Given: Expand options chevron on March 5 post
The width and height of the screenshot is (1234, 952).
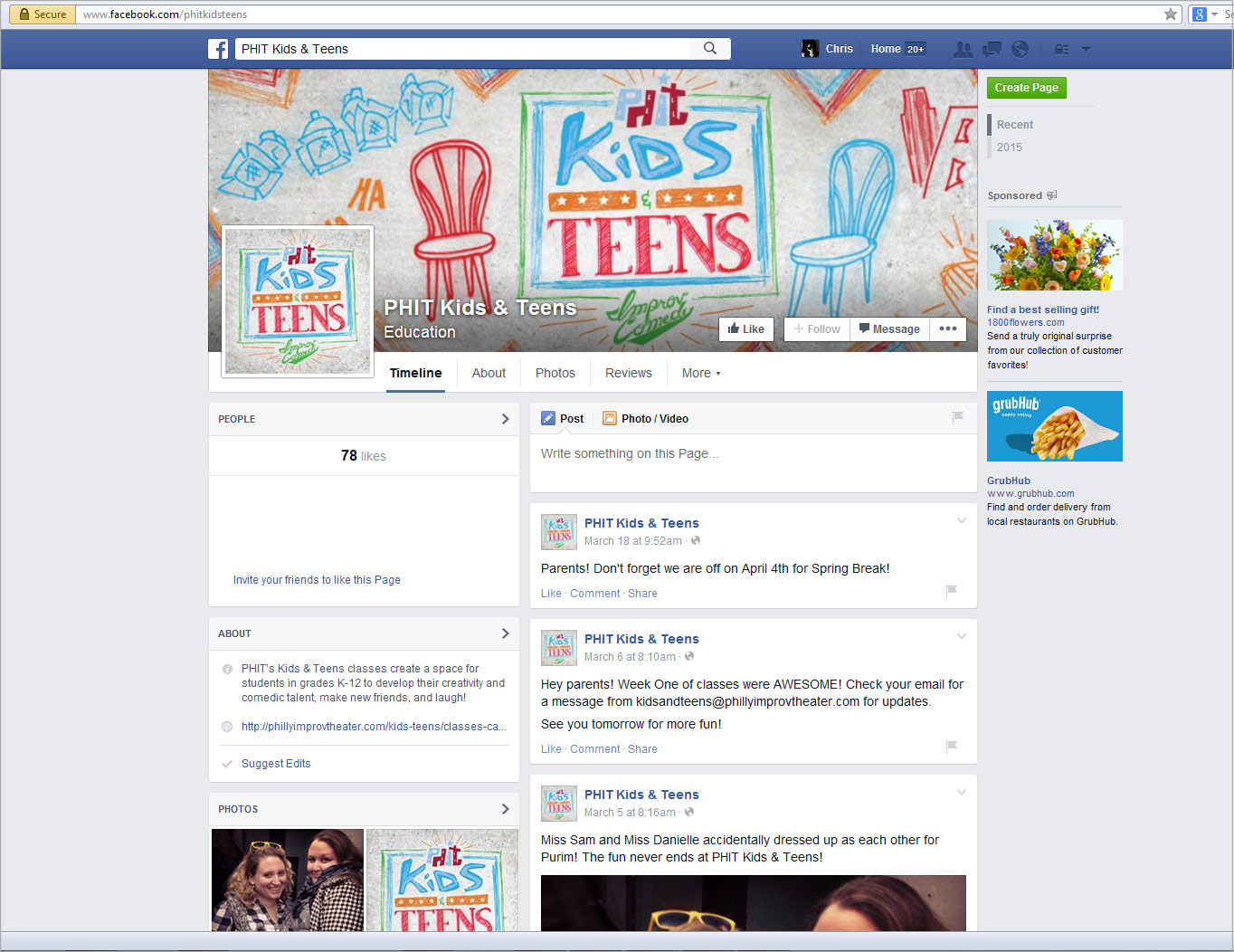Looking at the screenshot, I should [962, 792].
